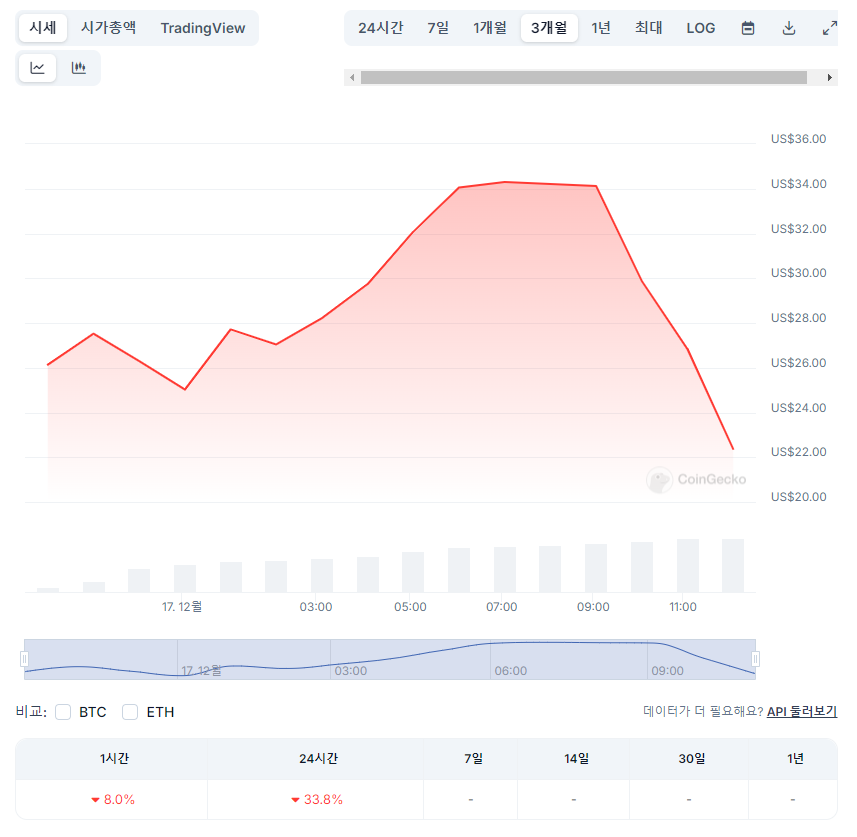Download chart data icon

point(789,28)
